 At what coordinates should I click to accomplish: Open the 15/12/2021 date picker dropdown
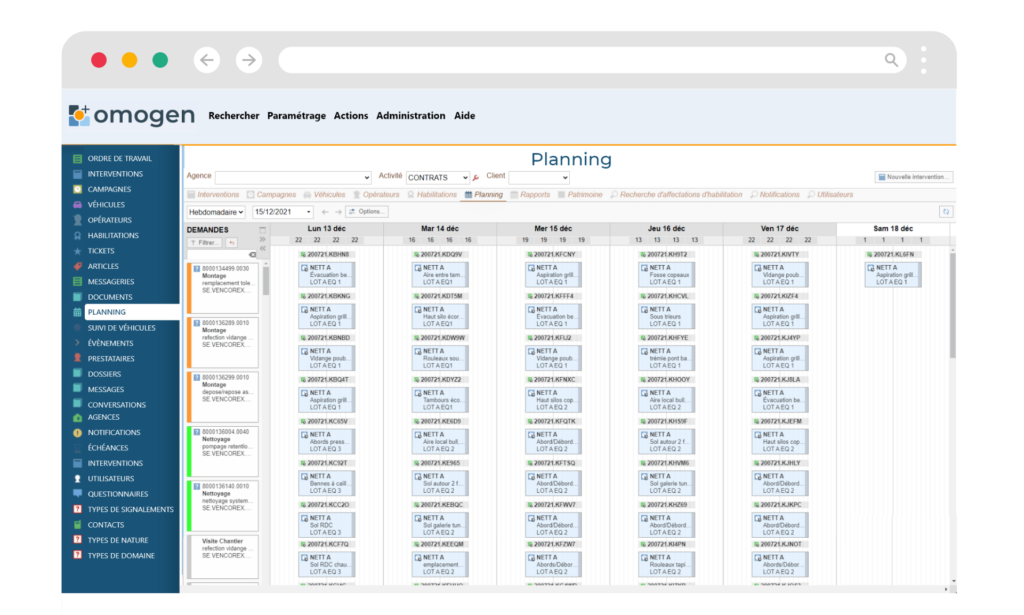pos(283,212)
